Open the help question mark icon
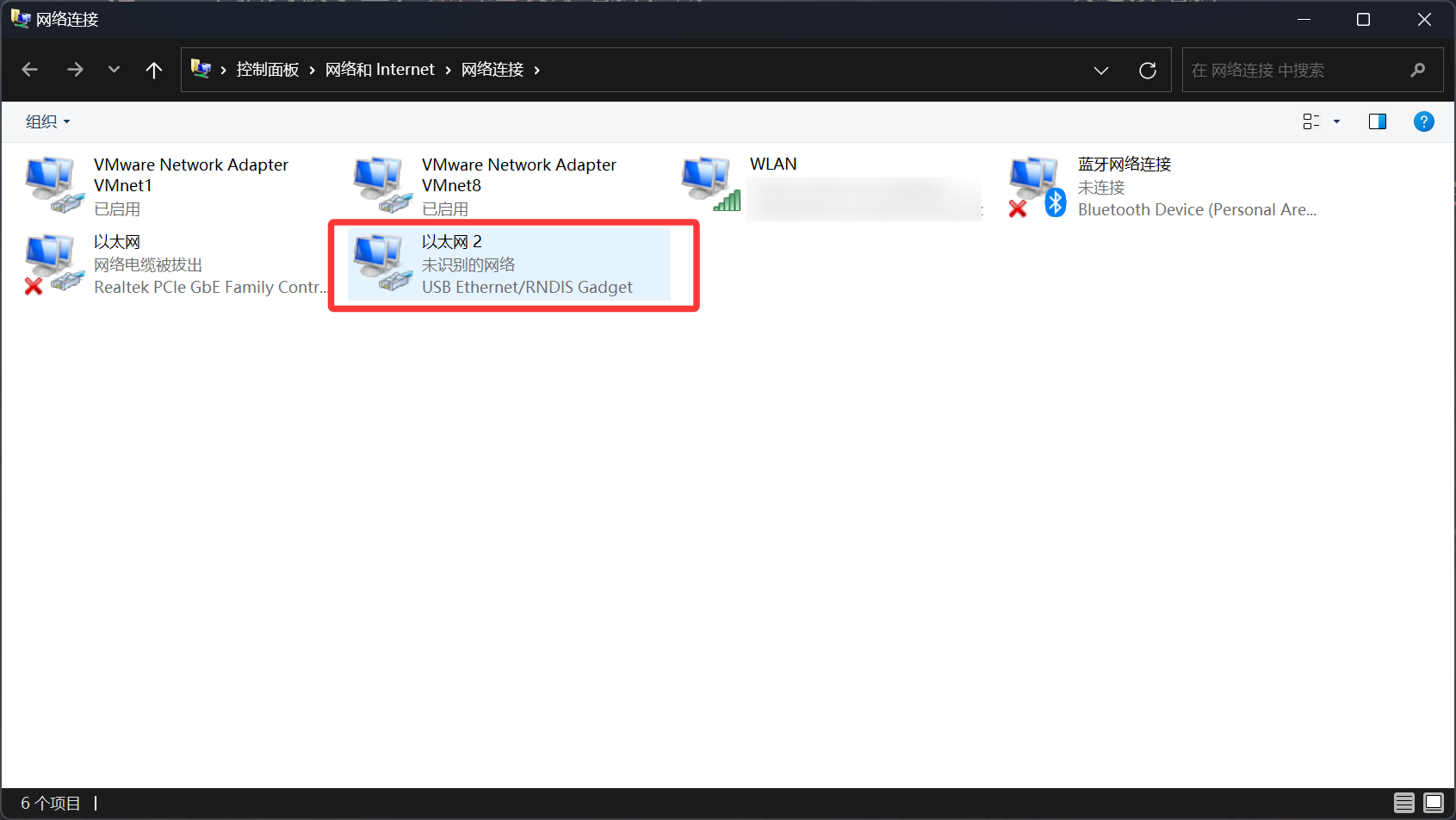The height and width of the screenshot is (820, 1456). (1423, 121)
